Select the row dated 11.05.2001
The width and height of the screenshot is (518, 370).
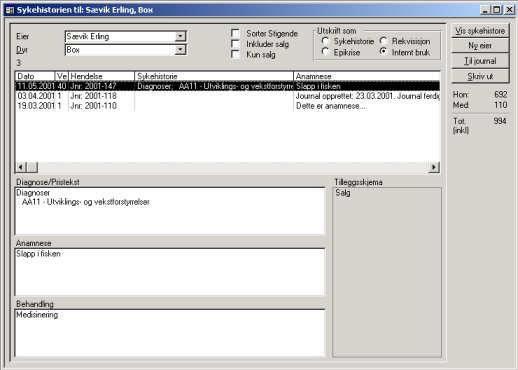(228, 86)
